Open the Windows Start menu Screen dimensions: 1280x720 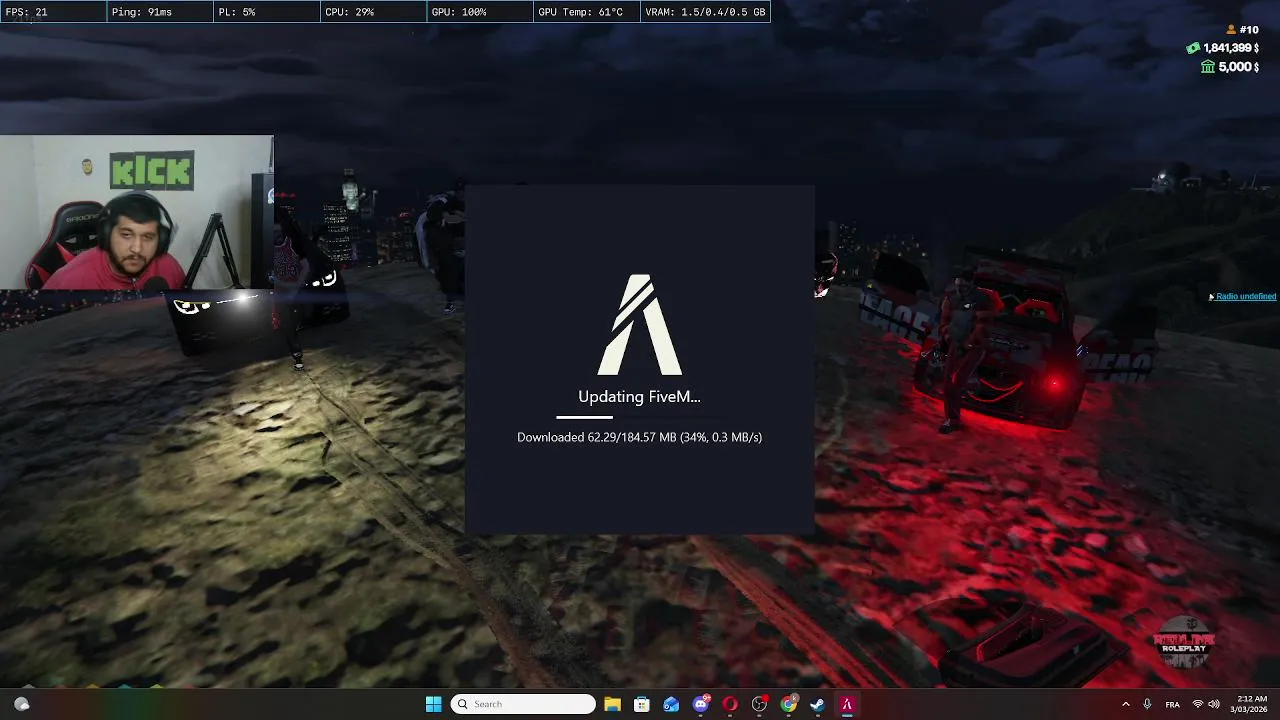click(433, 704)
